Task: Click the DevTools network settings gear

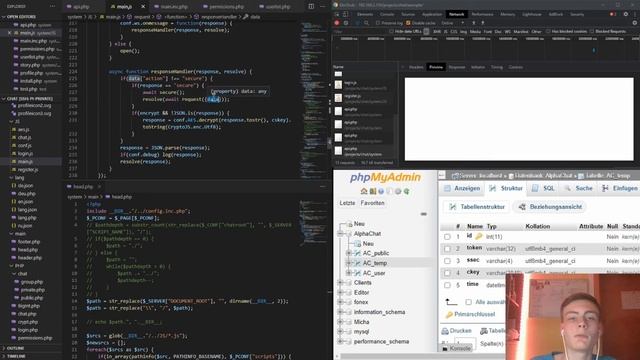Action: pyautogui.click(x=635, y=23)
